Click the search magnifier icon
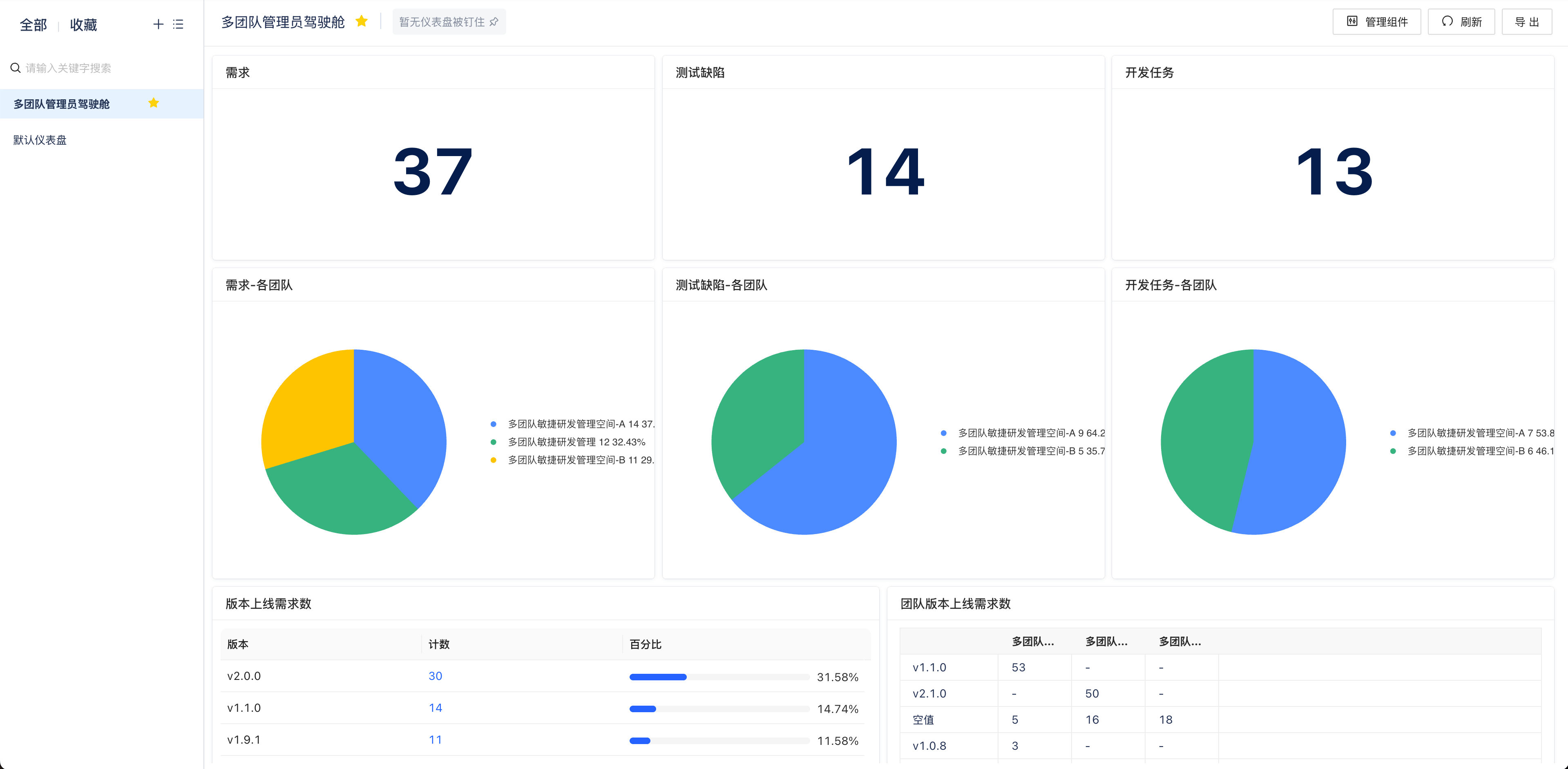The image size is (1568, 769). pyautogui.click(x=16, y=67)
